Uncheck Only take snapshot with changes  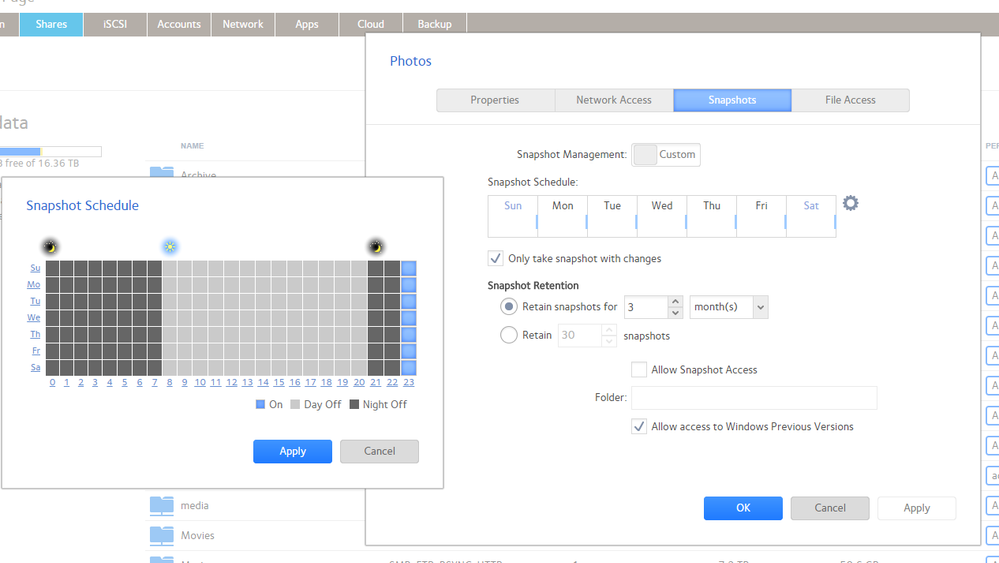pos(496,258)
